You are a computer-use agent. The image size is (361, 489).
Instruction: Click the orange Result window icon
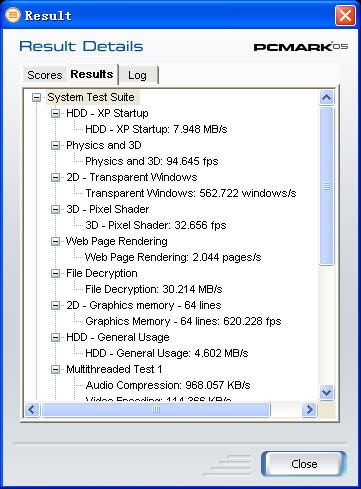(x=13, y=15)
